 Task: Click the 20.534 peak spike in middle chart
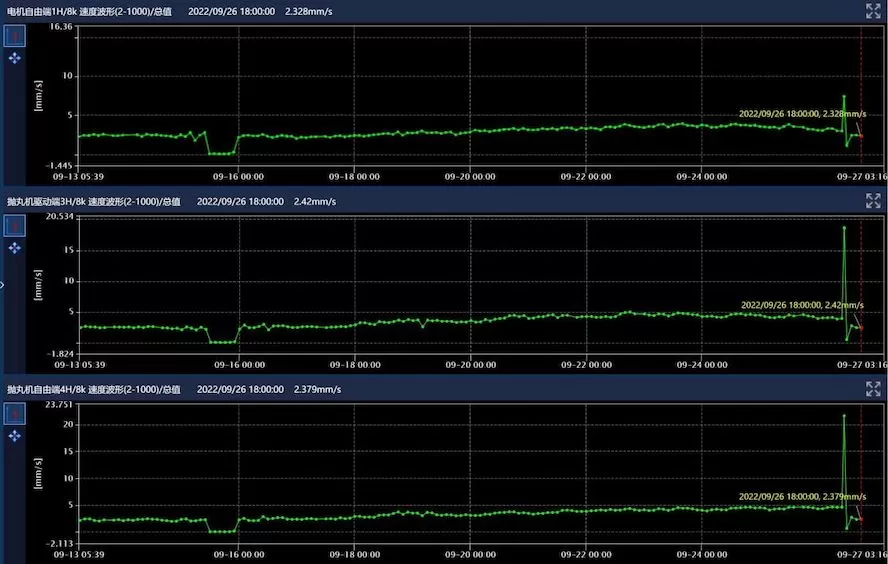click(844, 228)
